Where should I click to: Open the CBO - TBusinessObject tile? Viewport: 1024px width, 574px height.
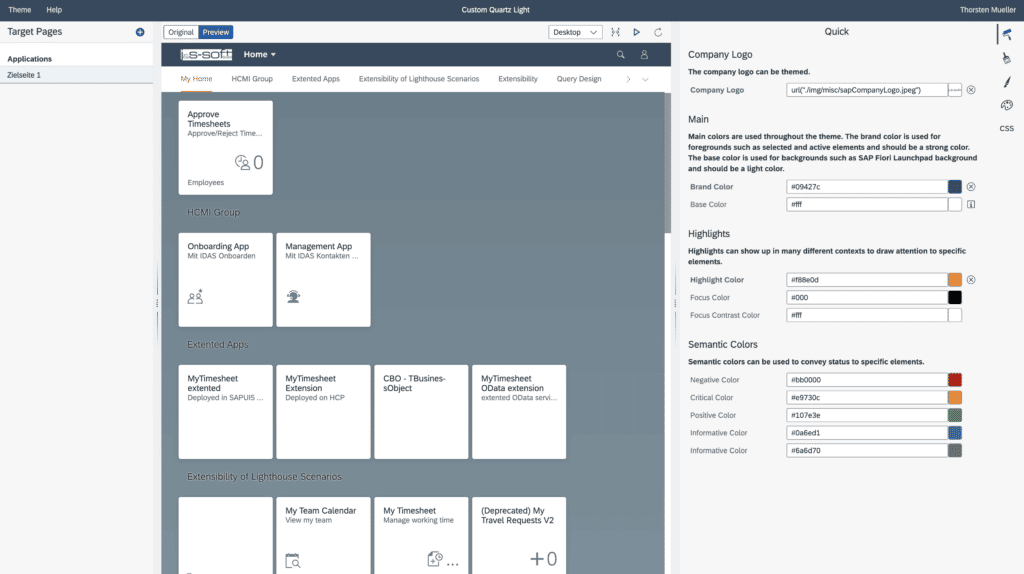click(x=421, y=412)
